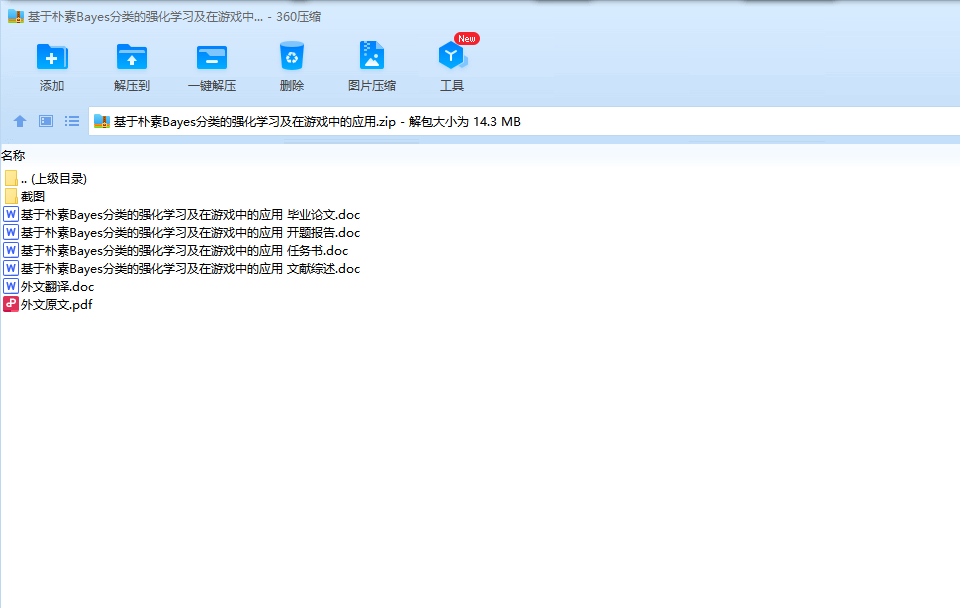Select the .. (上级目录) entry
The width and height of the screenshot is (960, 608).
pyautogui.click(x=54, y=179)
